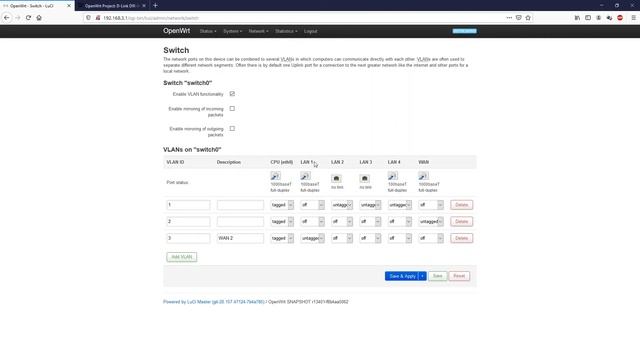
Task: Click LAN 3 no-link port icon
Action: pos(364,178)
